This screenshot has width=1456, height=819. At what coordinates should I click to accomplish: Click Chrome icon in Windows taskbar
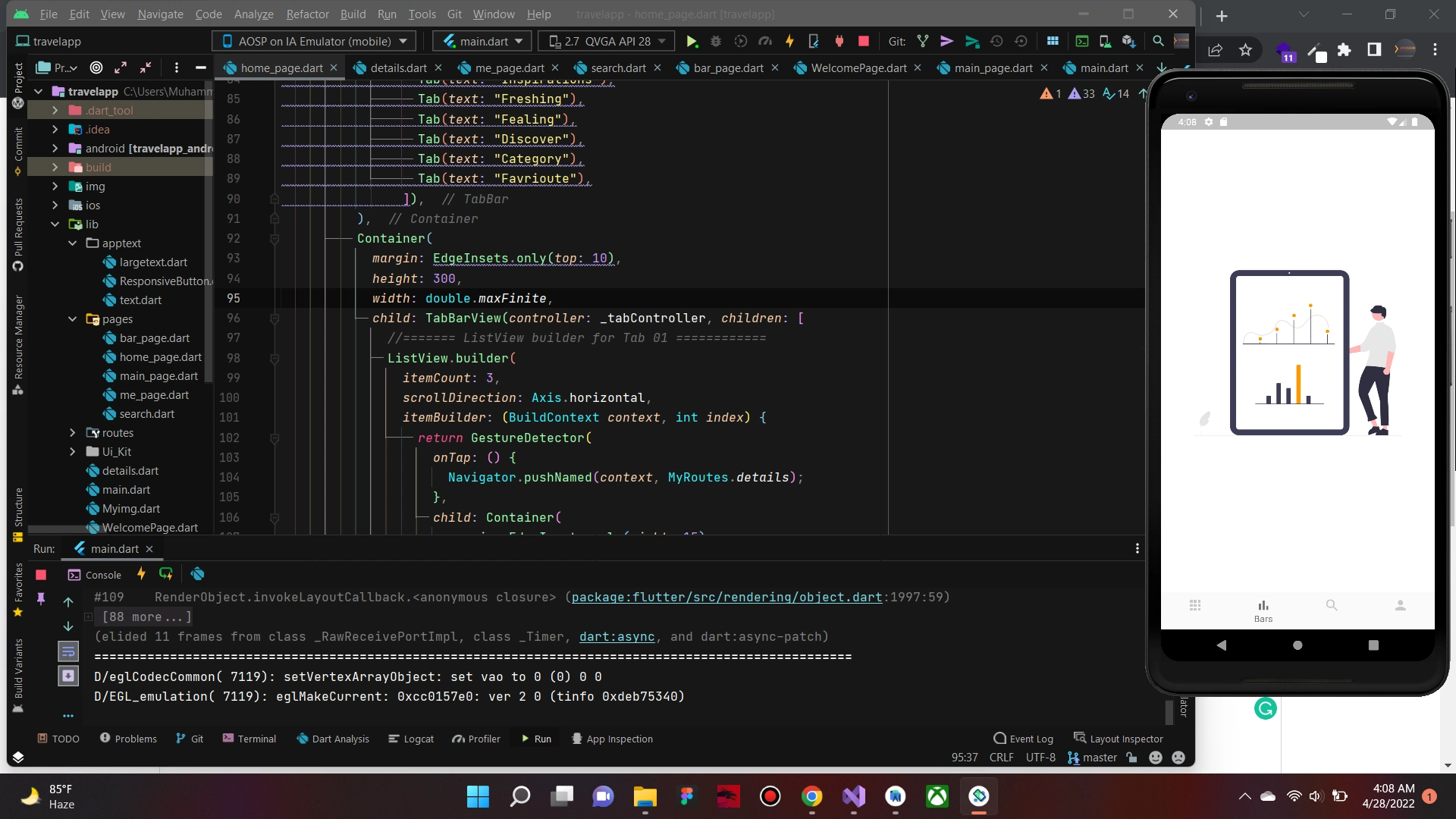[x=811, y=796]
